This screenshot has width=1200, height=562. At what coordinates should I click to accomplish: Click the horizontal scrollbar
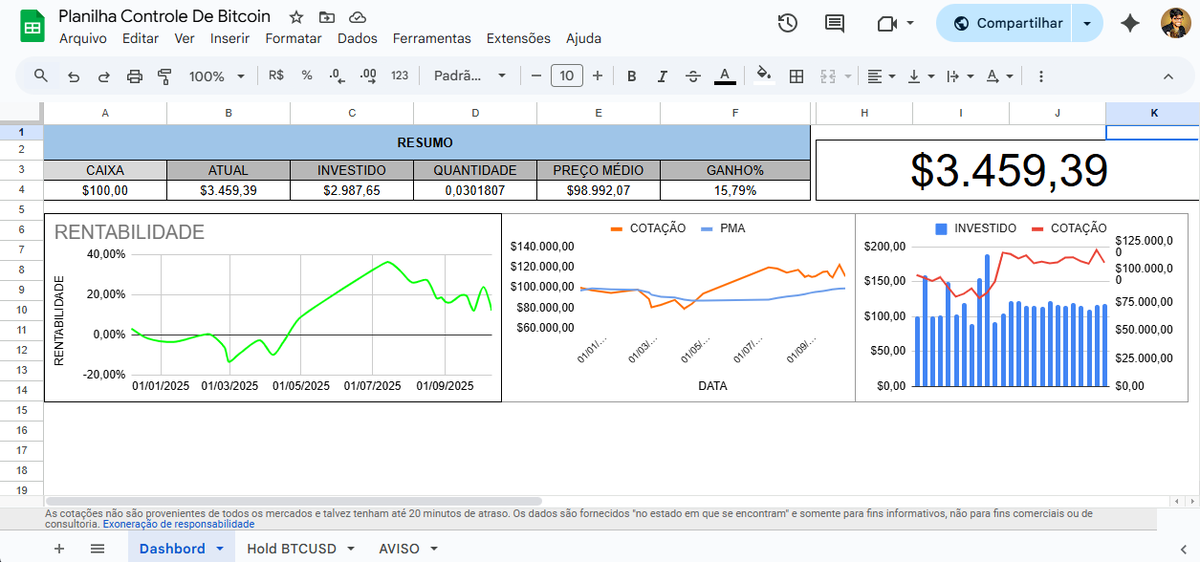coord(293,501)
